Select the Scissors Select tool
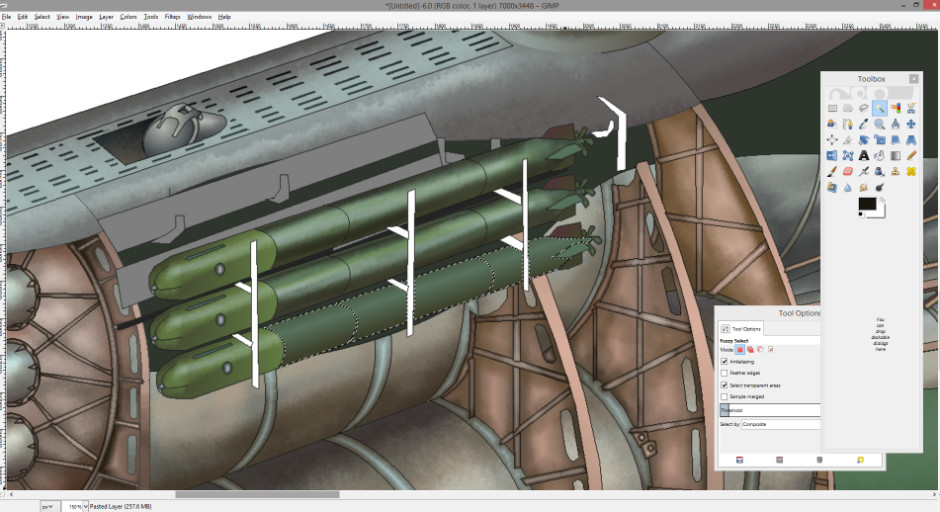The height and width of the screenshot is (512, 940). (911, 109)
